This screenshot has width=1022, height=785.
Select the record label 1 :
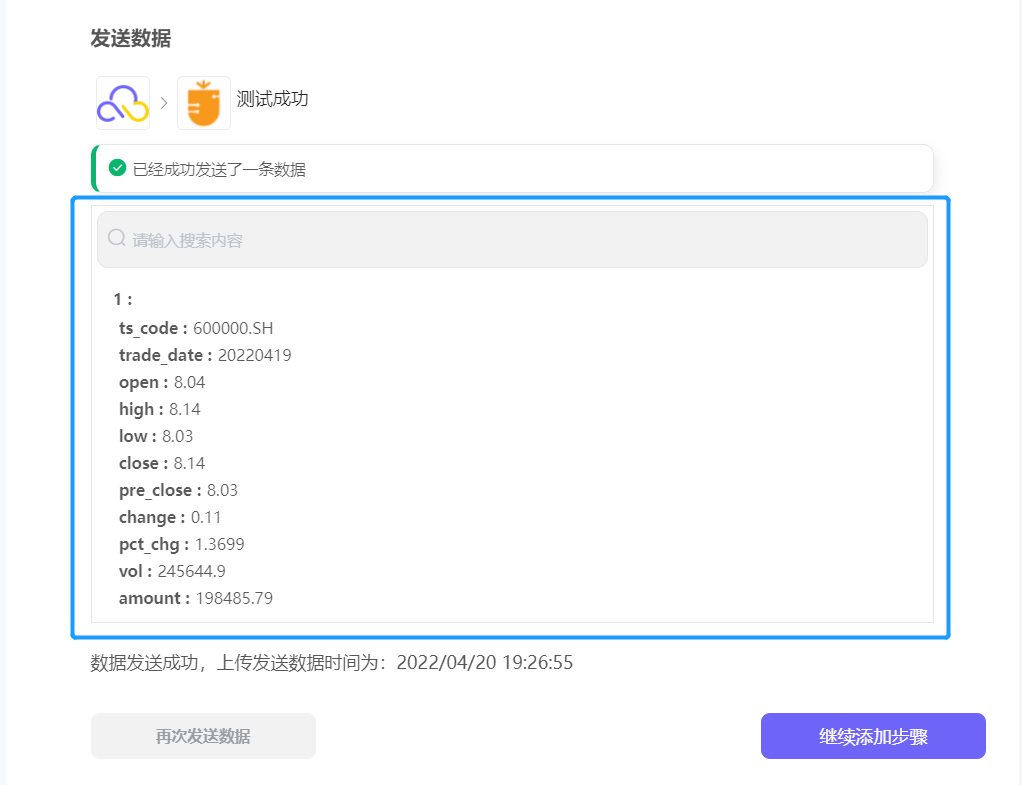click(x=123, y=299)
